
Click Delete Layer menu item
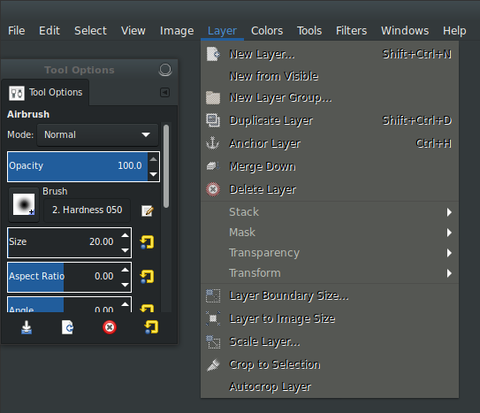[330, 189]
